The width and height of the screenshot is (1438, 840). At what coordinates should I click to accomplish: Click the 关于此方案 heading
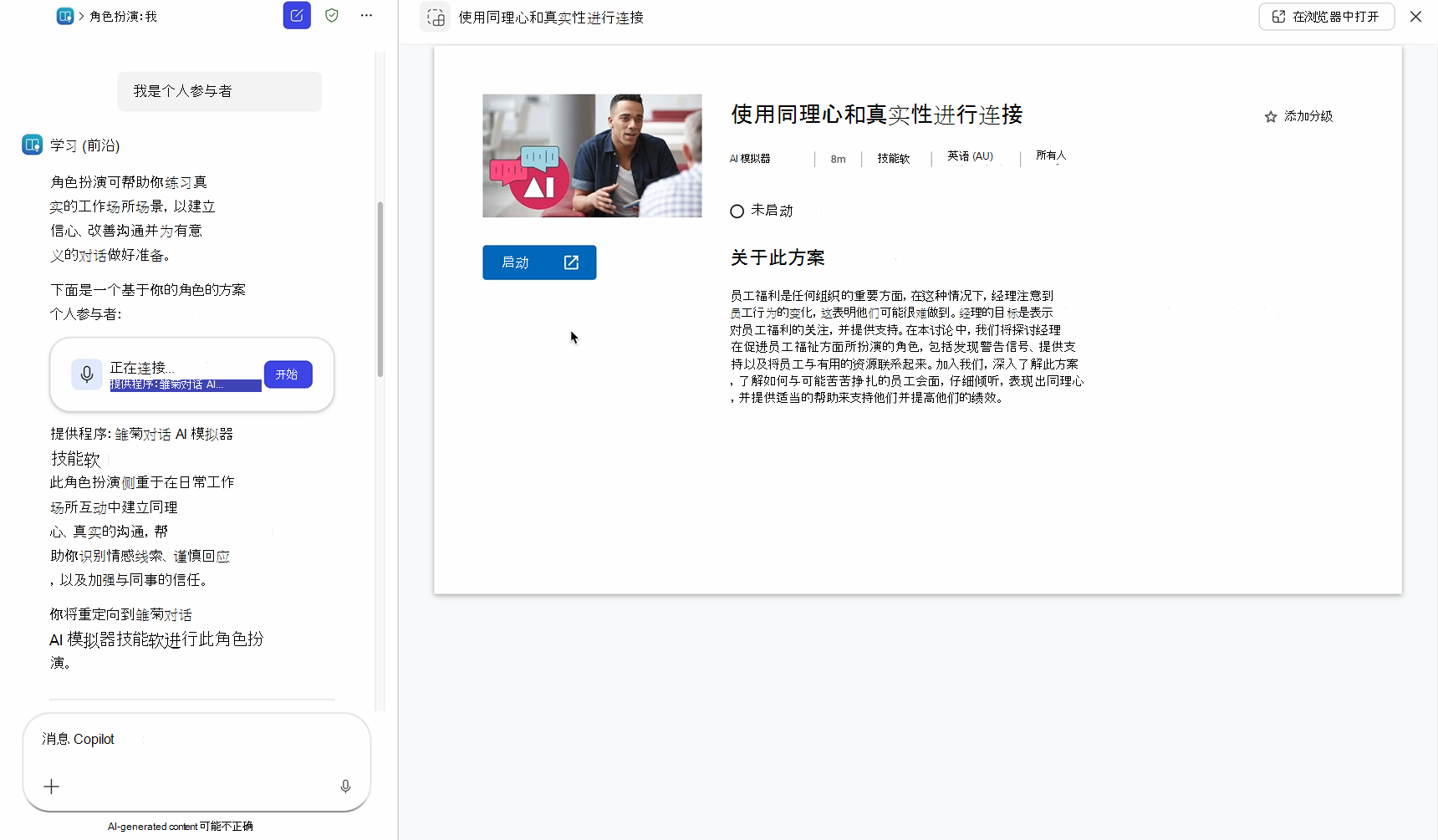point(778,257)
